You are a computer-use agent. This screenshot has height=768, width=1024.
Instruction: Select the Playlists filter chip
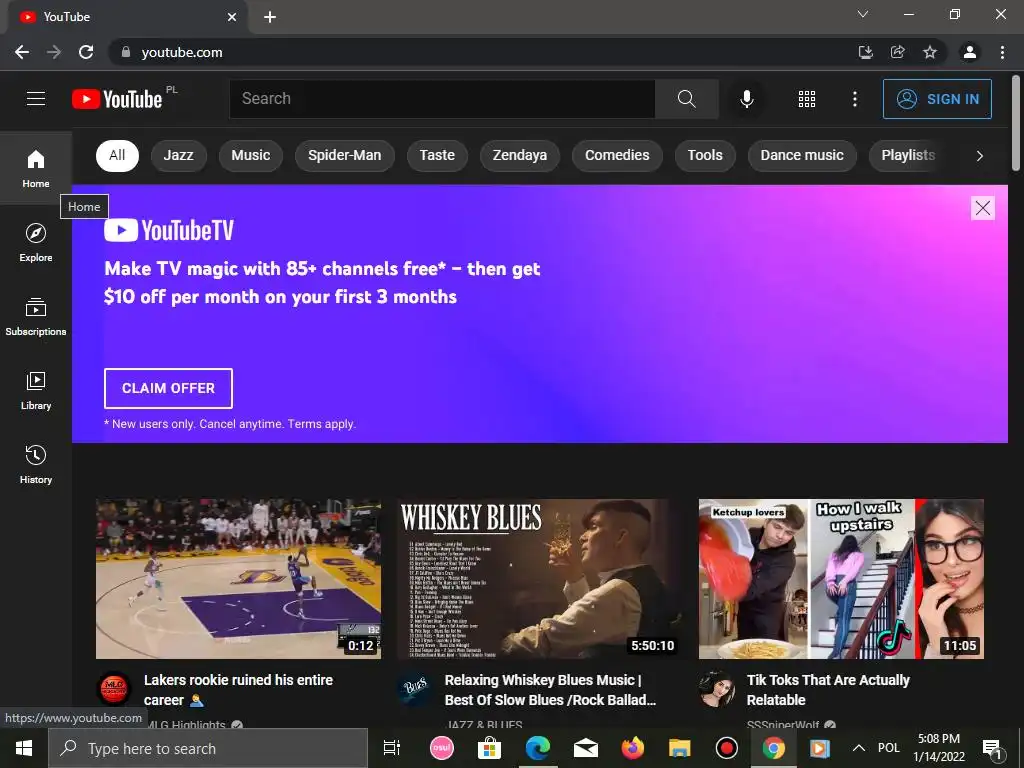point(908,155)
